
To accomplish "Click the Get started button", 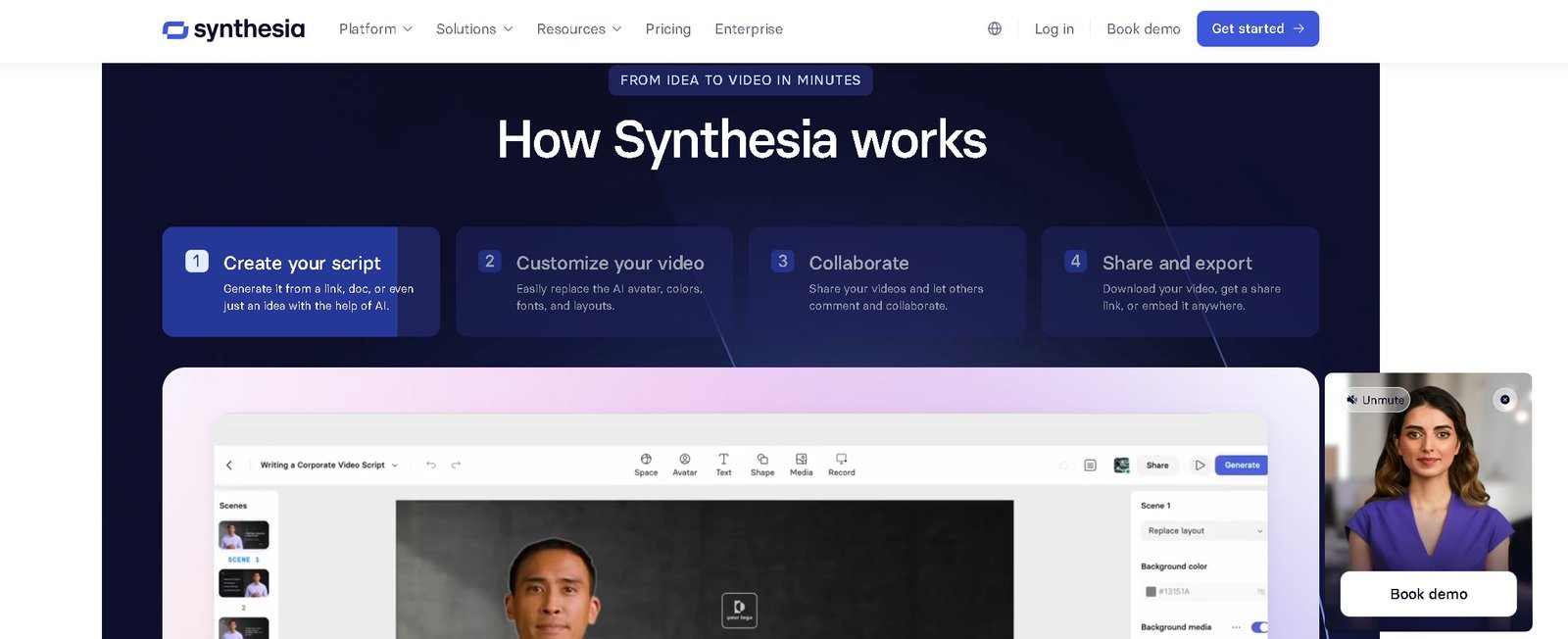I will (x=1257, y=28).
